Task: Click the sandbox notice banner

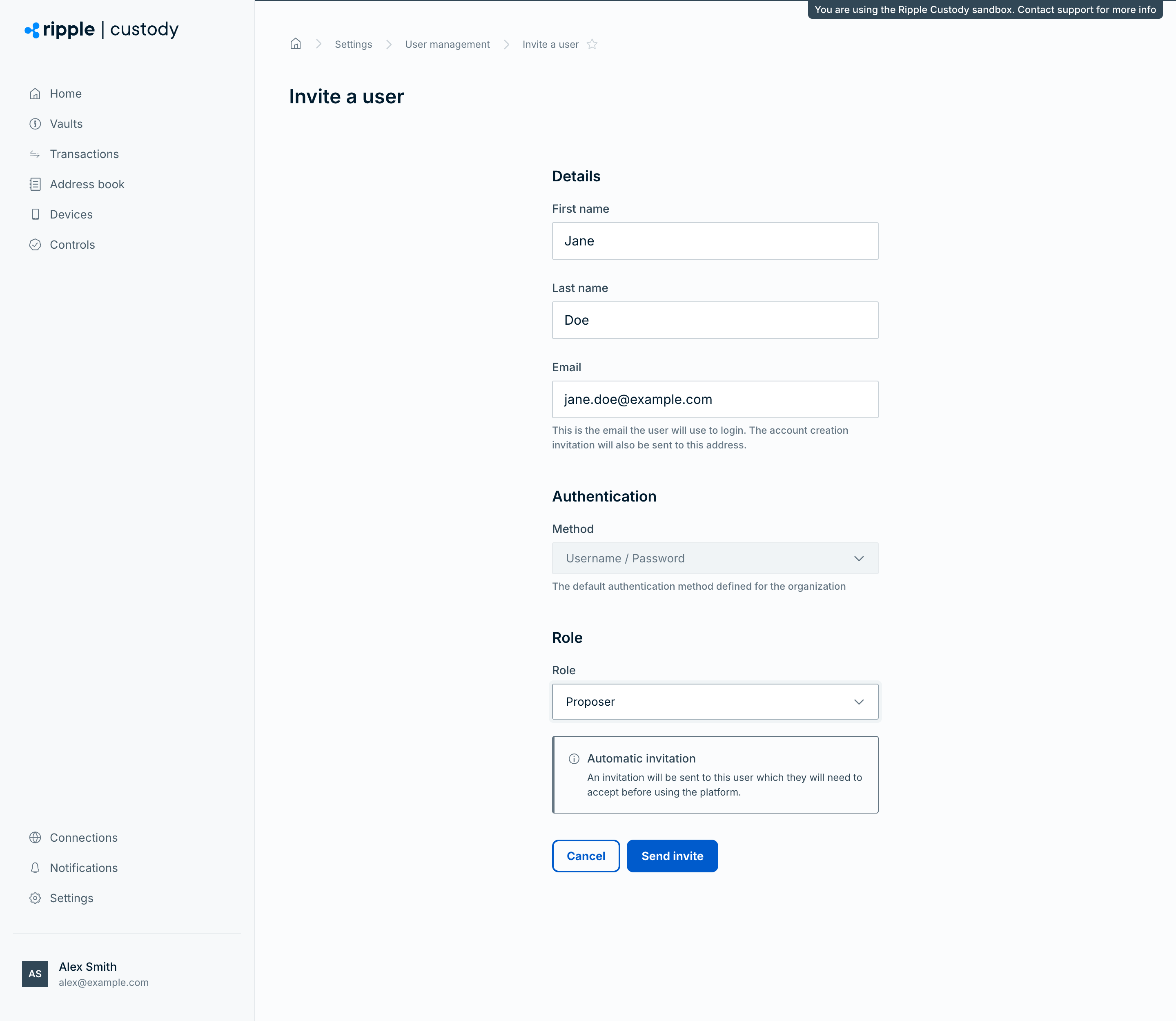Action: pyautogui.click(x=985, y=10)
